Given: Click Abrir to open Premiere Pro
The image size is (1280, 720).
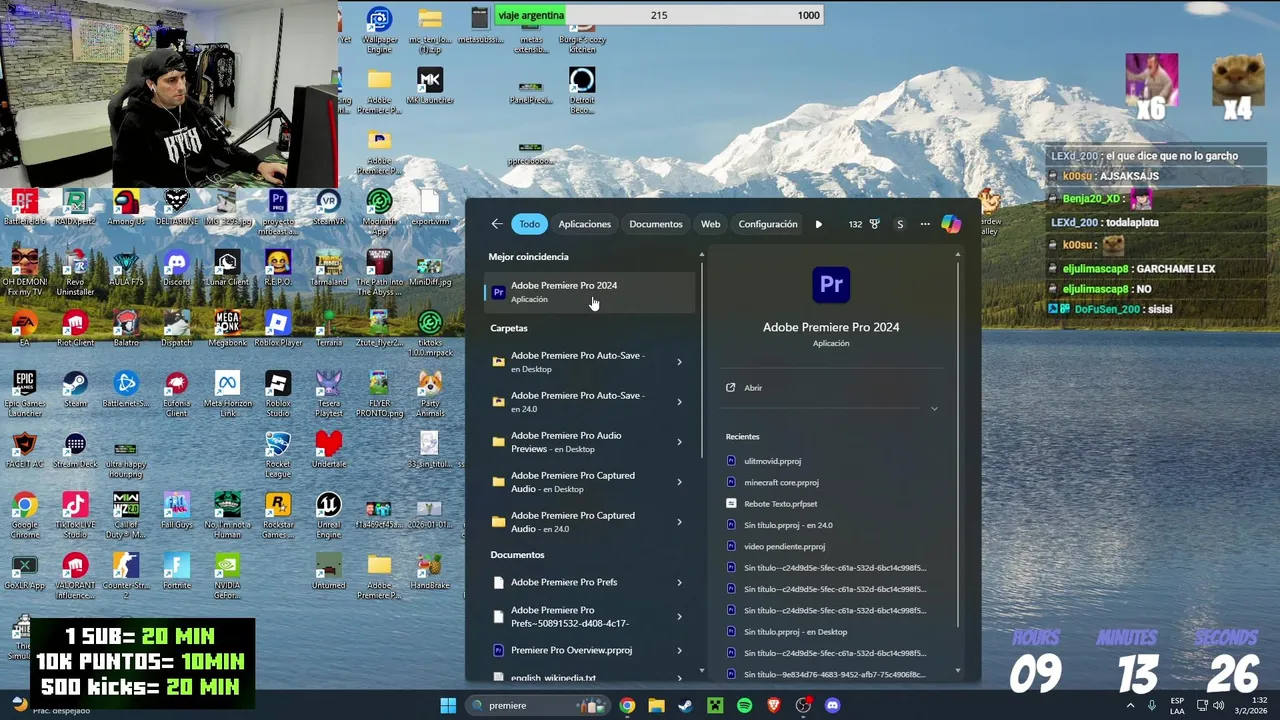Looking at the screenshot, I should click(753, 388).
